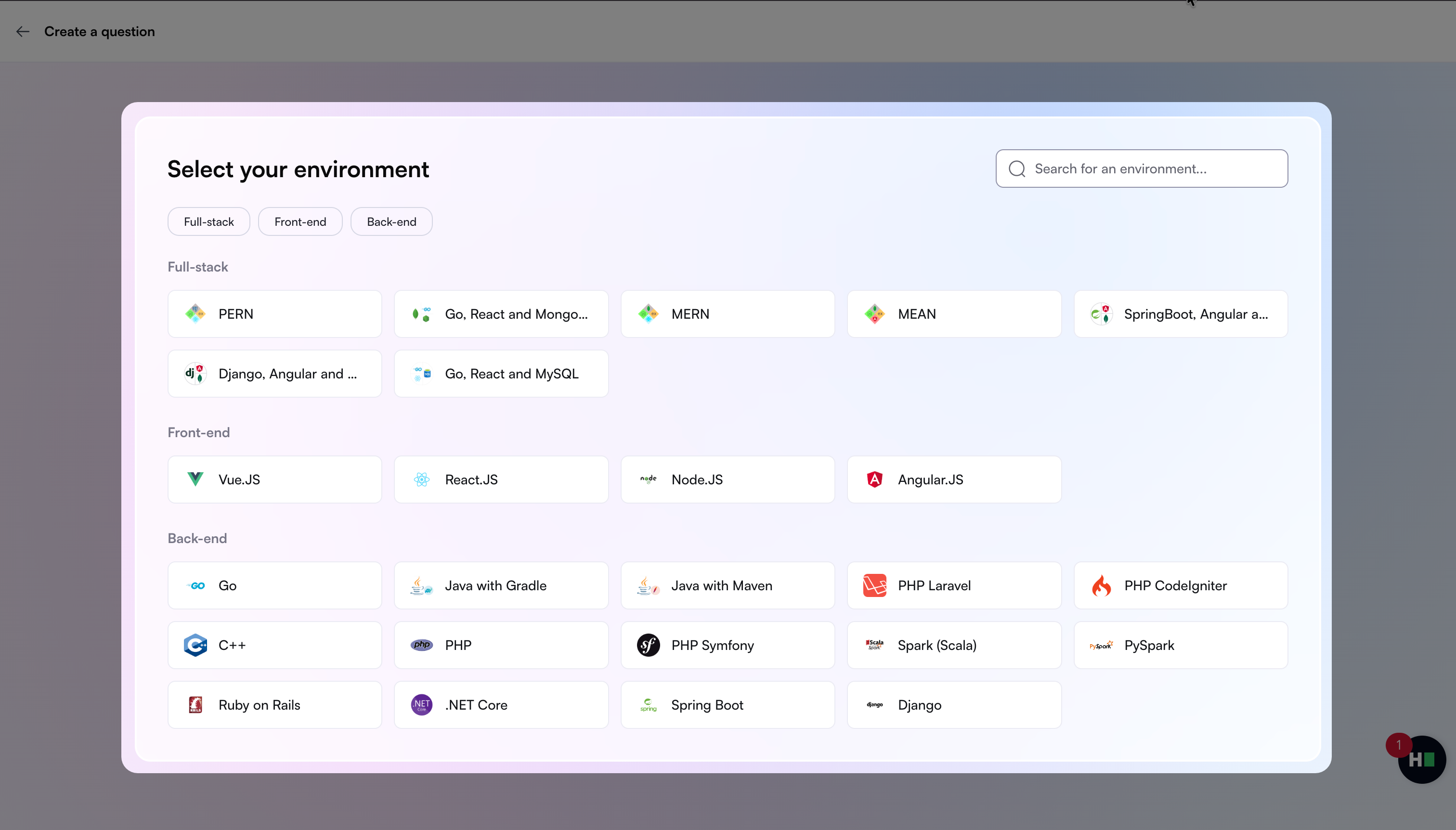
Task: Click the search magnifier icon
Action: click(x=1017, y=169)
